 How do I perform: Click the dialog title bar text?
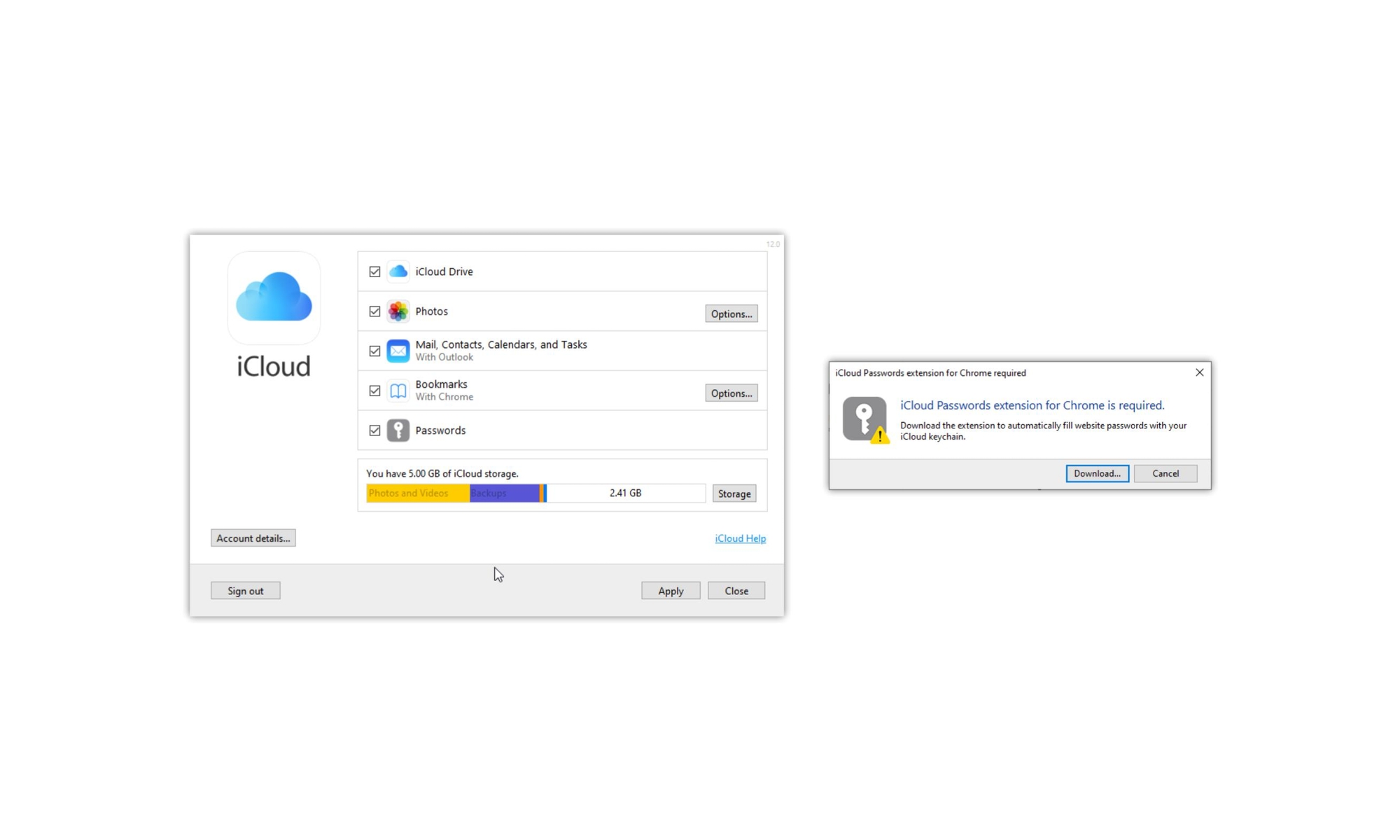[x=930, y=373]
